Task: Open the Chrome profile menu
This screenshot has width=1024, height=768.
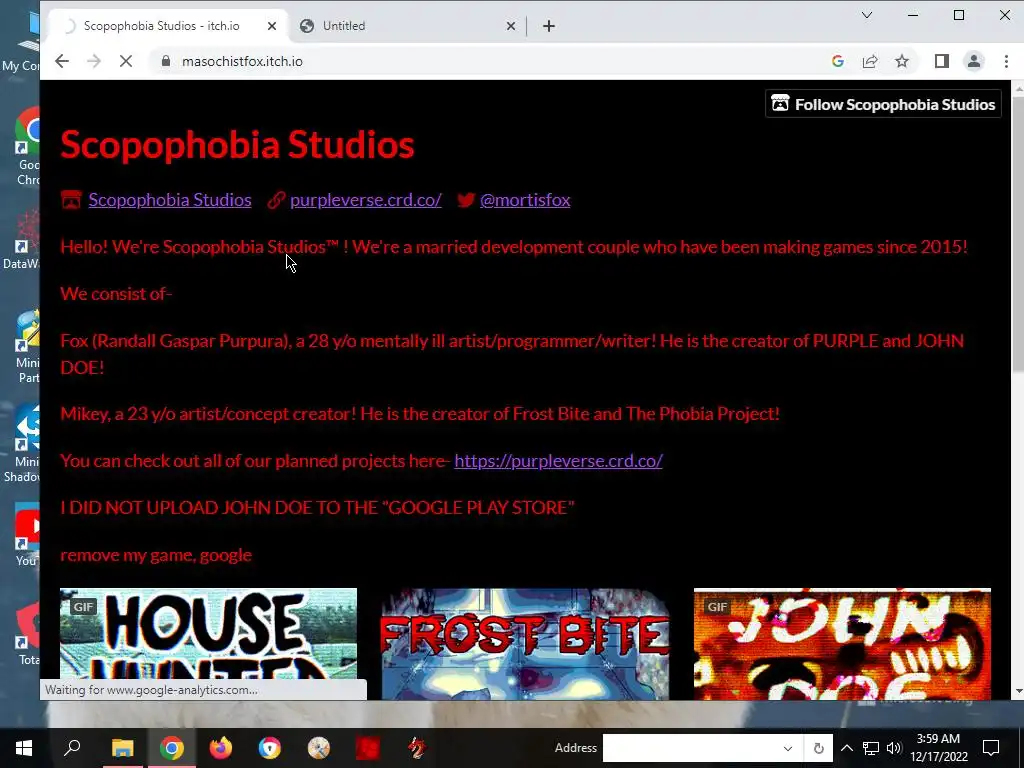Action: coord(974,61)
